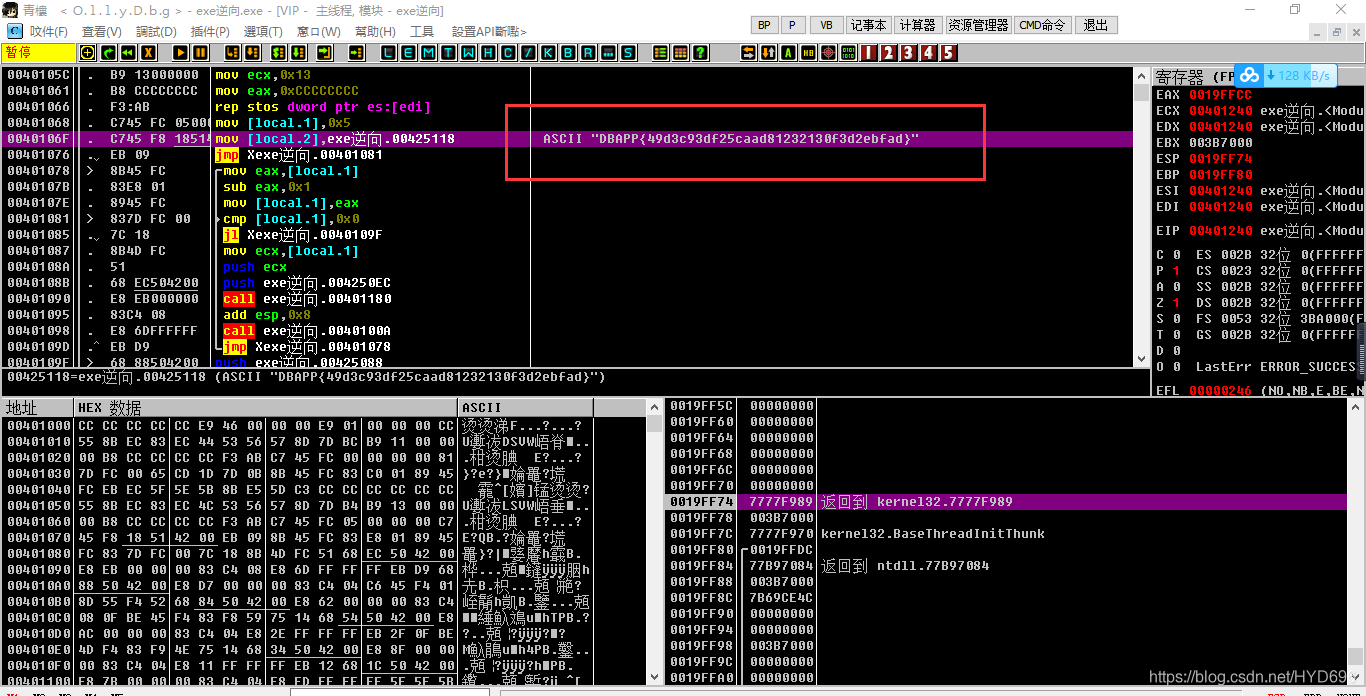Viewport: 1366px width, 696px height.
Task: Click the blue cloud network speed widget
Action: coord(1285,75)
